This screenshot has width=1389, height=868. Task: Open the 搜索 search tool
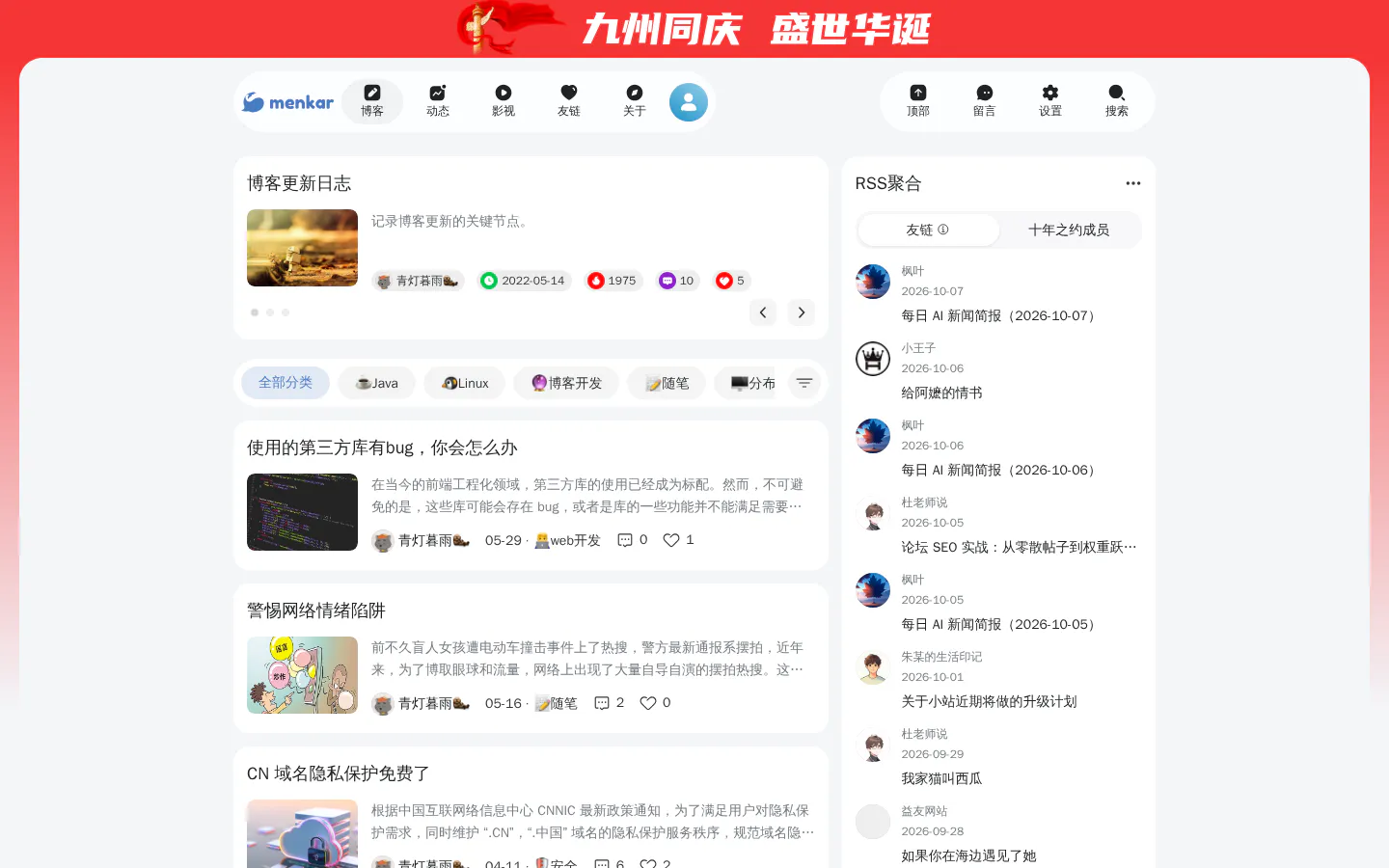pos(1117,101)
